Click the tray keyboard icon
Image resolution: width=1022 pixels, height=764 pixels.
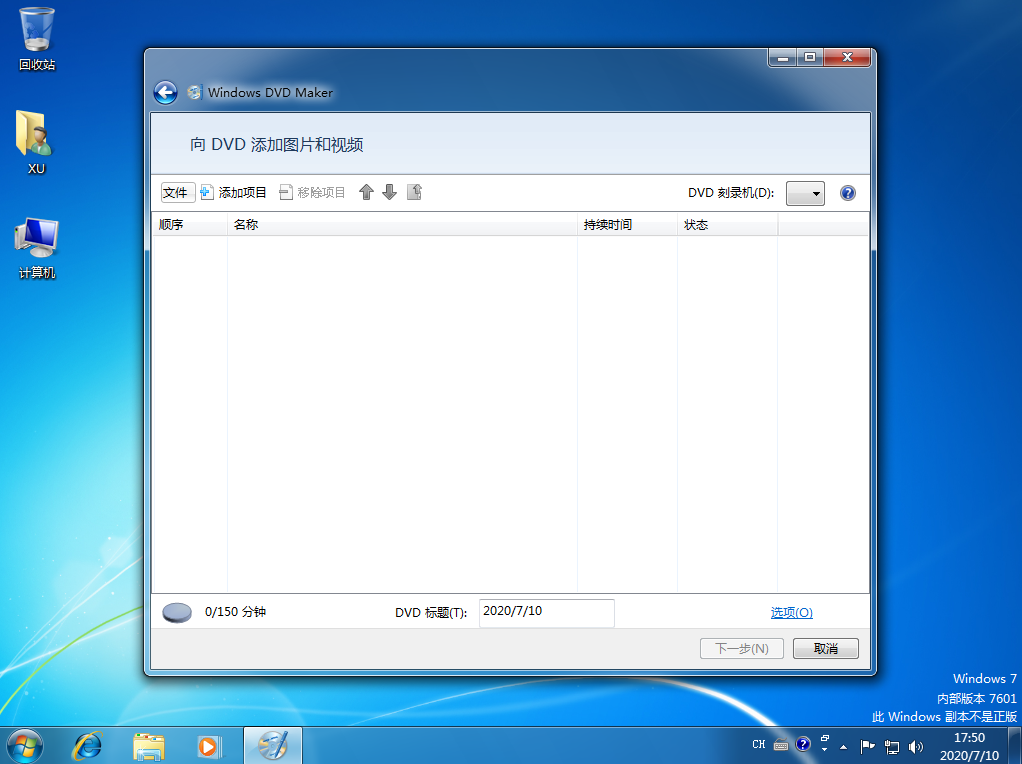pos(781,744)
